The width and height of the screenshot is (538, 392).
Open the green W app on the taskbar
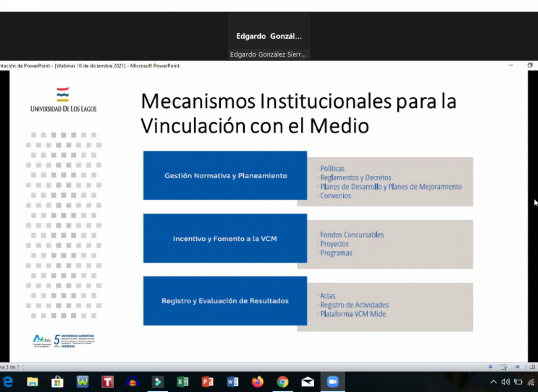tap(82, 382)
